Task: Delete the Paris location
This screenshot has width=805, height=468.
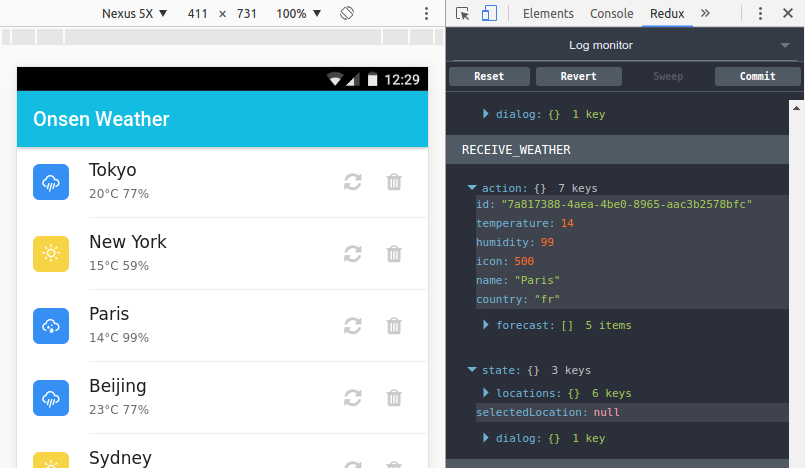Action: pyautogui.click(x=394, y=325)
